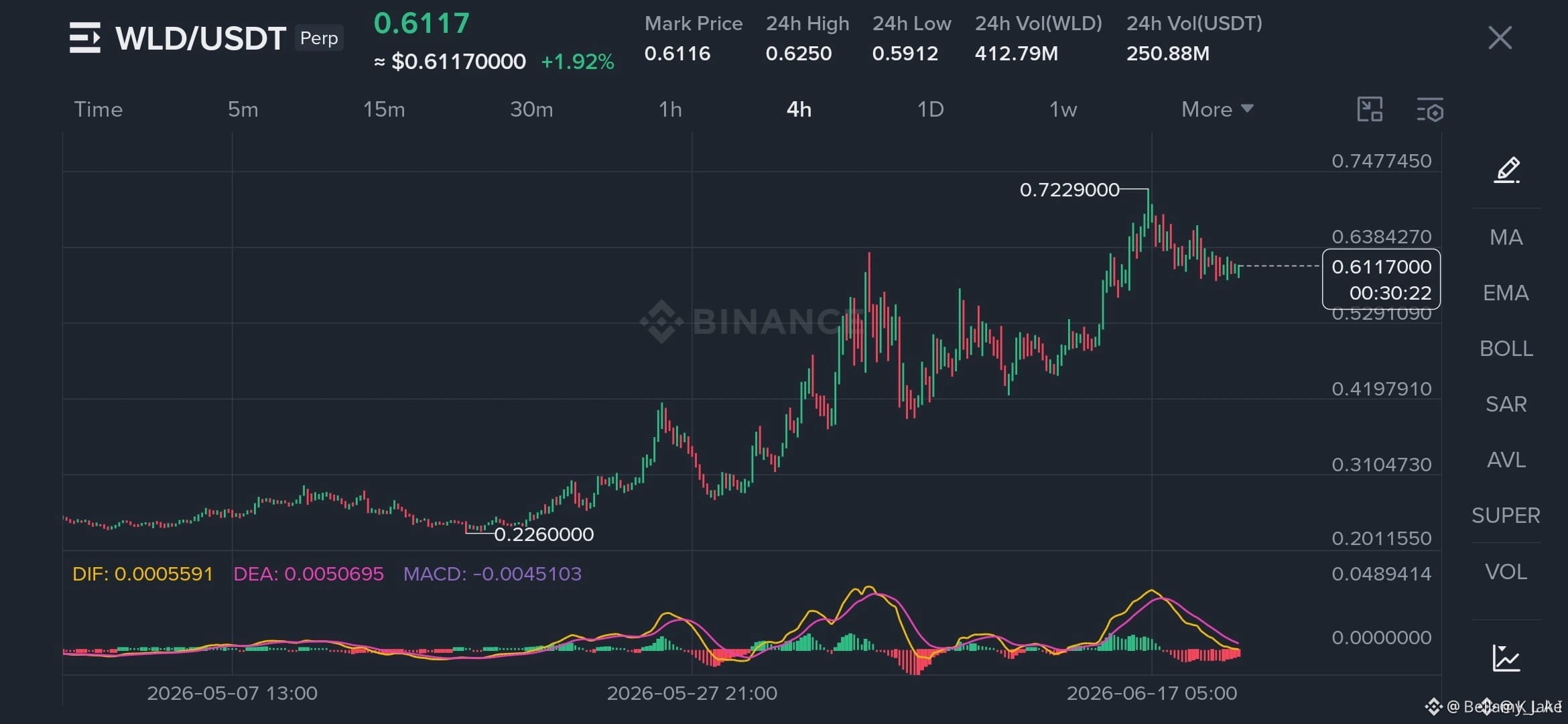Click the 0.2260000 low price label

(544, 534)
